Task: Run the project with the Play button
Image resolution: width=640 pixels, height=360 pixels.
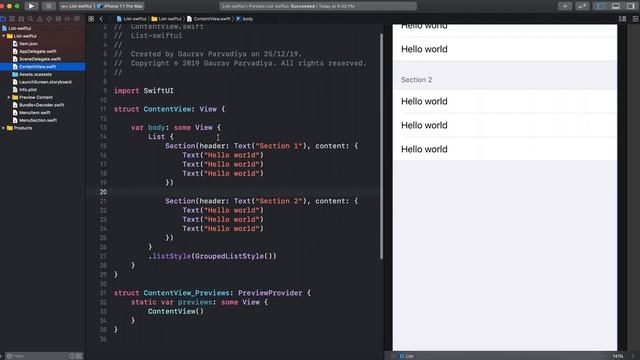Action: pos(31,6)
